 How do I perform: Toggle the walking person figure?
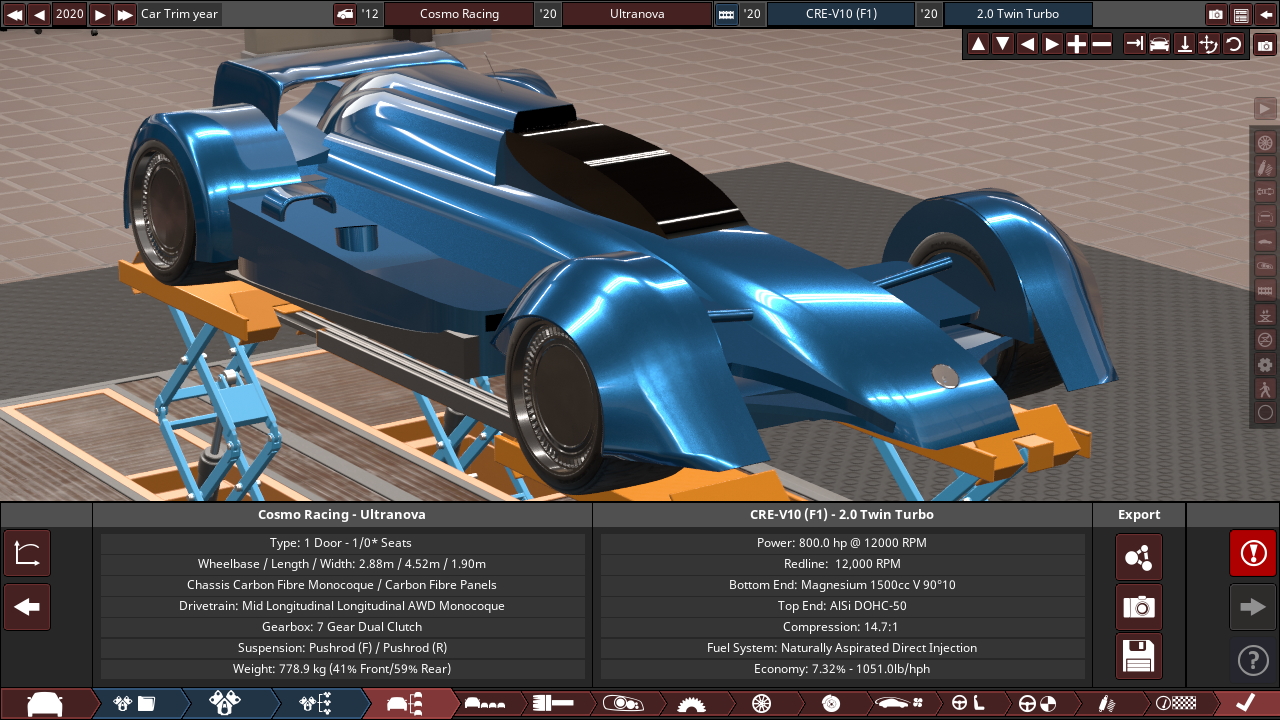[1265, 389]
